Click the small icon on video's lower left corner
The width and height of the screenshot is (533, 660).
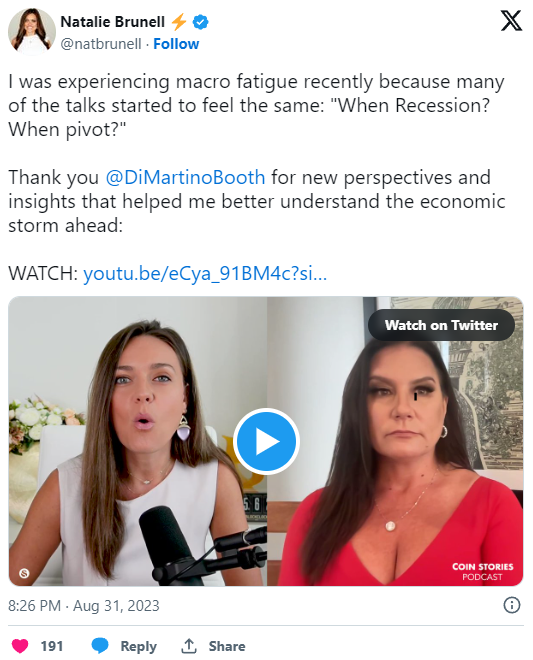(x=24, y=573)
